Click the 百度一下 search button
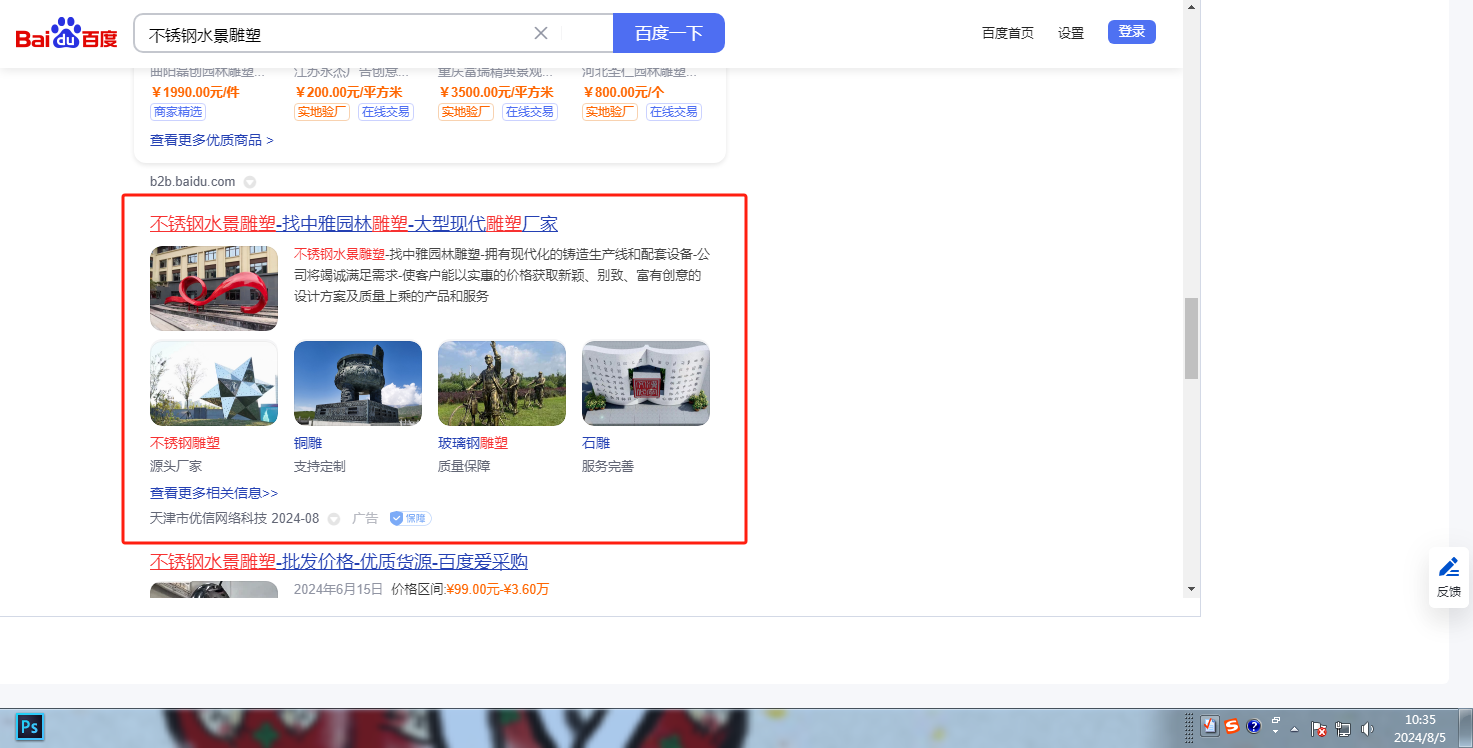 point(669,33)
